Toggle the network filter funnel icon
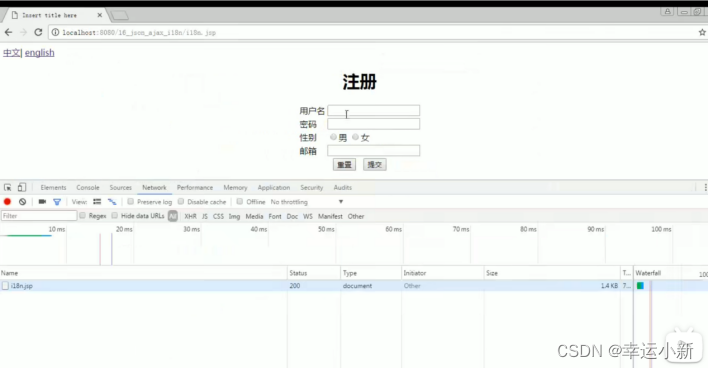Screen dimensions: 709x369 57,202
